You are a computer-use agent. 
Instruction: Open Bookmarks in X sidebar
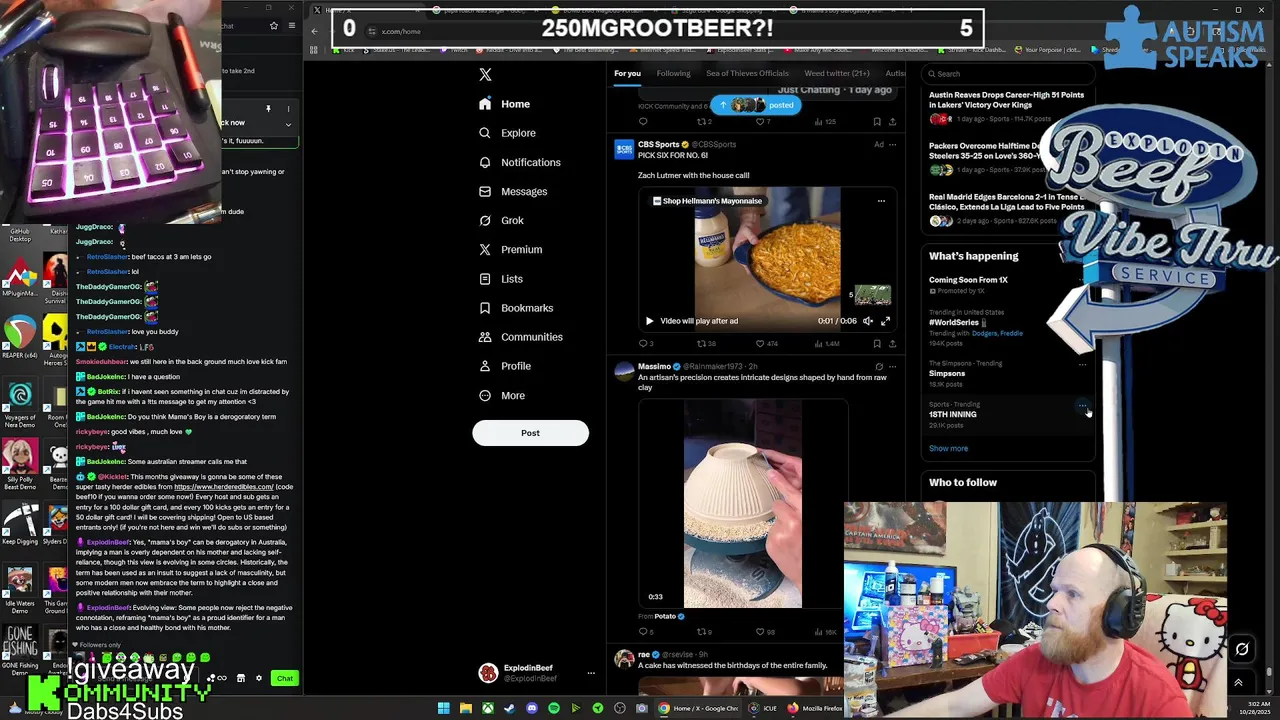click(x=515, y=308)
